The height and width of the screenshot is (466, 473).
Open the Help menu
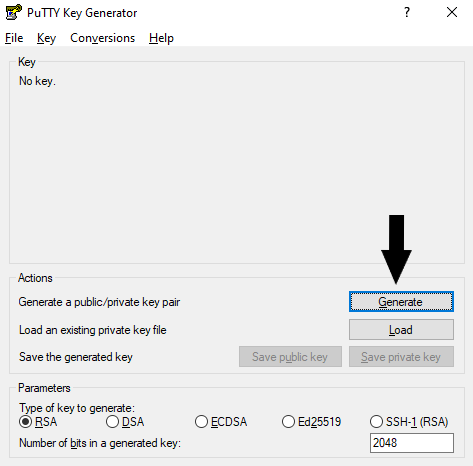[161, 38]
